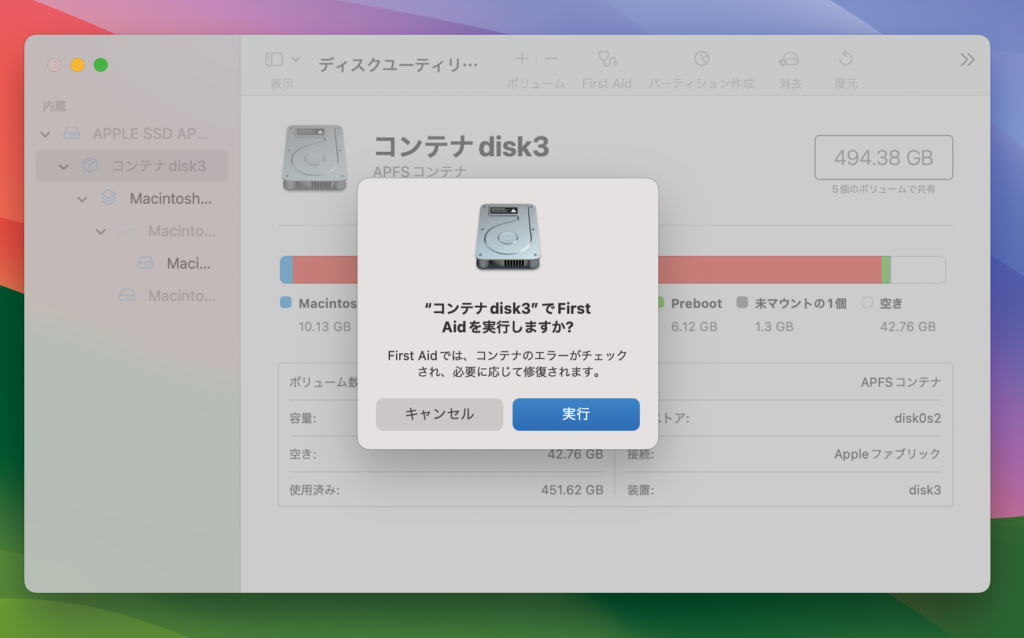Select コンテナ disk3 in the sidebar

click(x=132, y=166)
